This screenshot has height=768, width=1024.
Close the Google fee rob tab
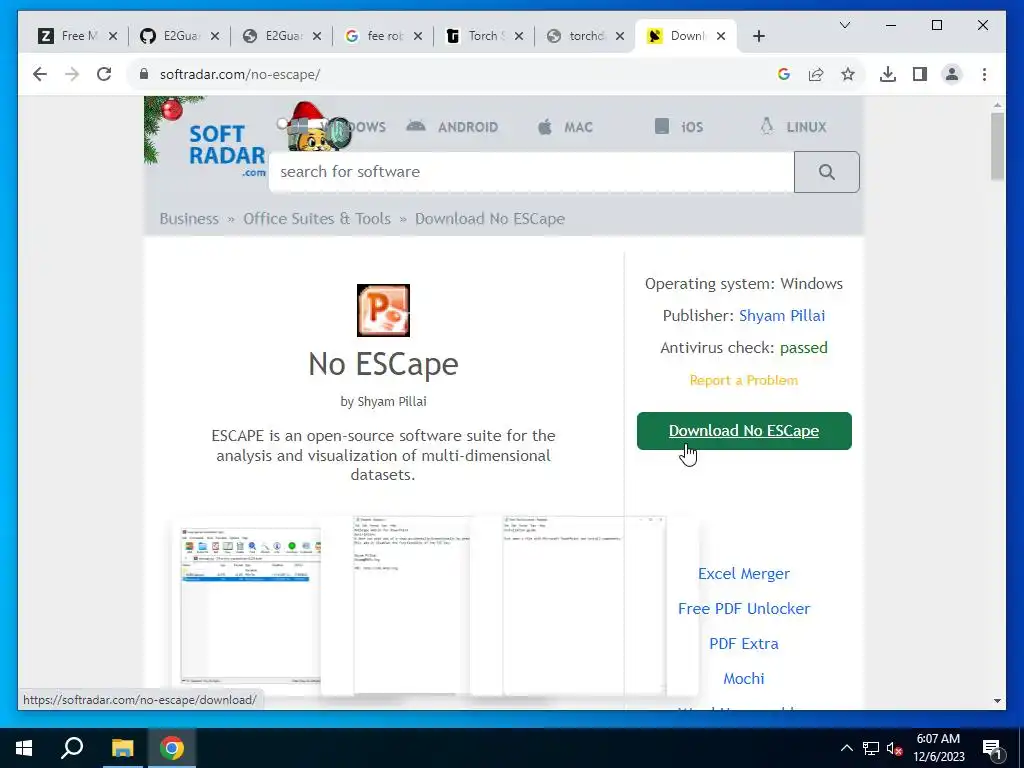(x=418, y=36)
